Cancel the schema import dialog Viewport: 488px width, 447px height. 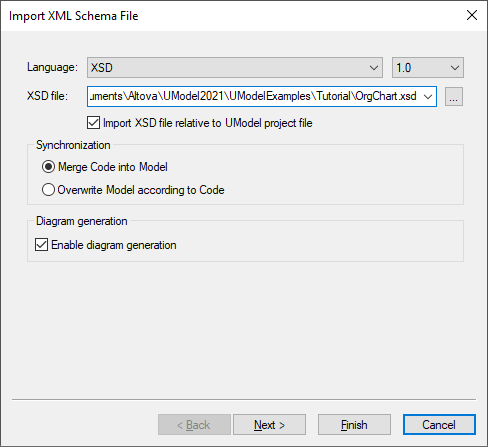[x=439, y=425]
